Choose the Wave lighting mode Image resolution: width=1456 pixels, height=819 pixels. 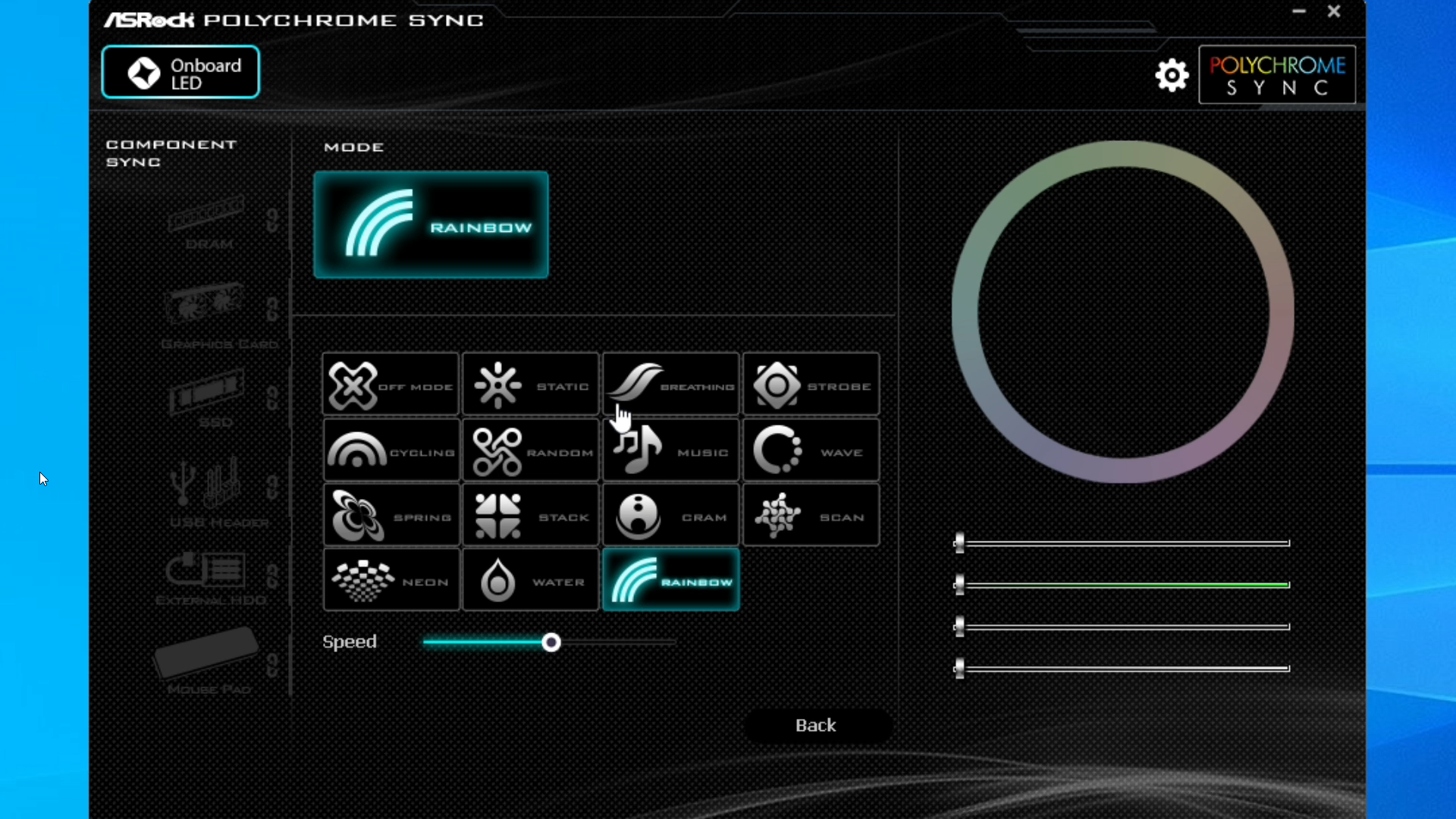[x=811, y=451]
